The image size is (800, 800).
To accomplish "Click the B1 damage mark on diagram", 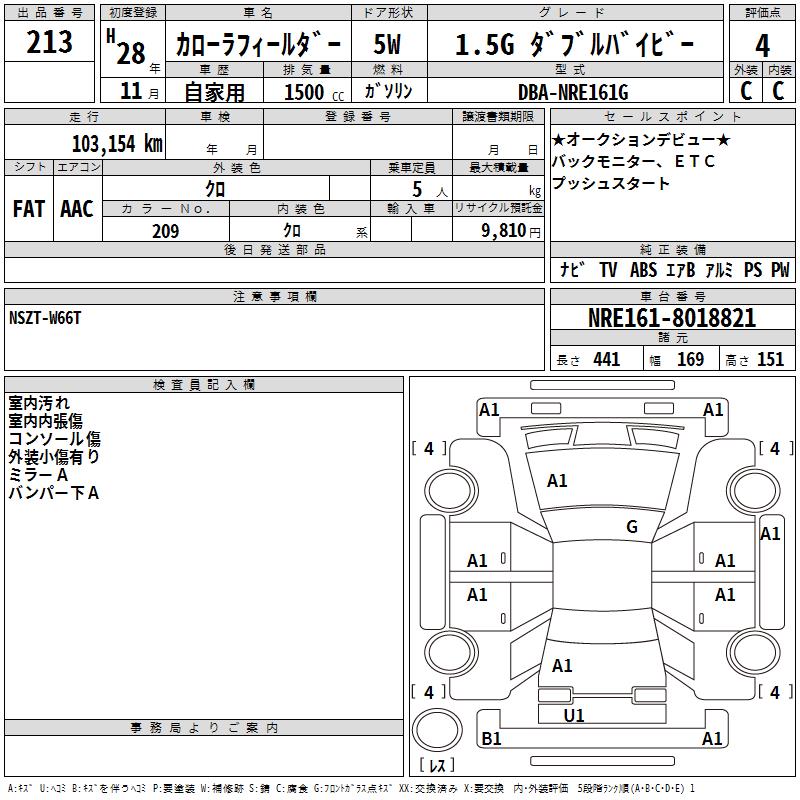I will (x=491, y=739).
